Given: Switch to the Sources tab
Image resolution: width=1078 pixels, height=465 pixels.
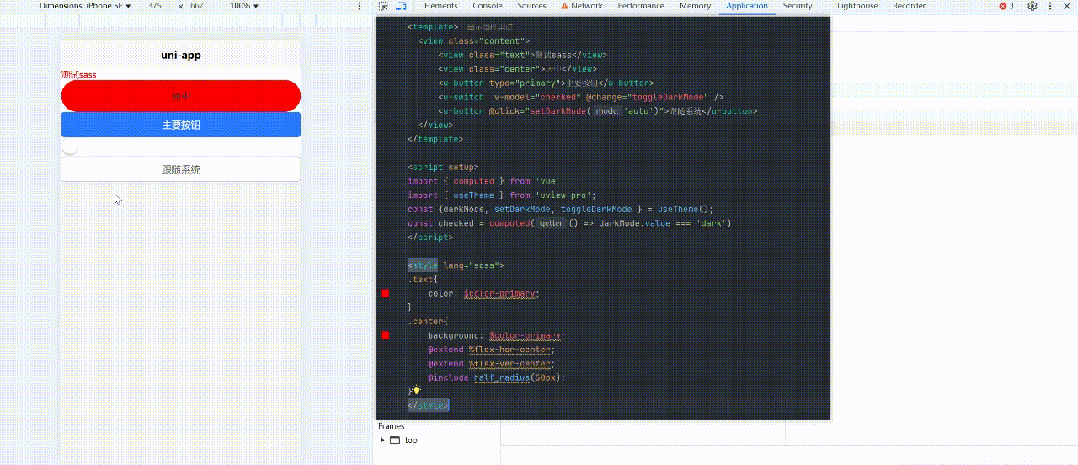Looking at the screenshot, I should pos(531,6).
